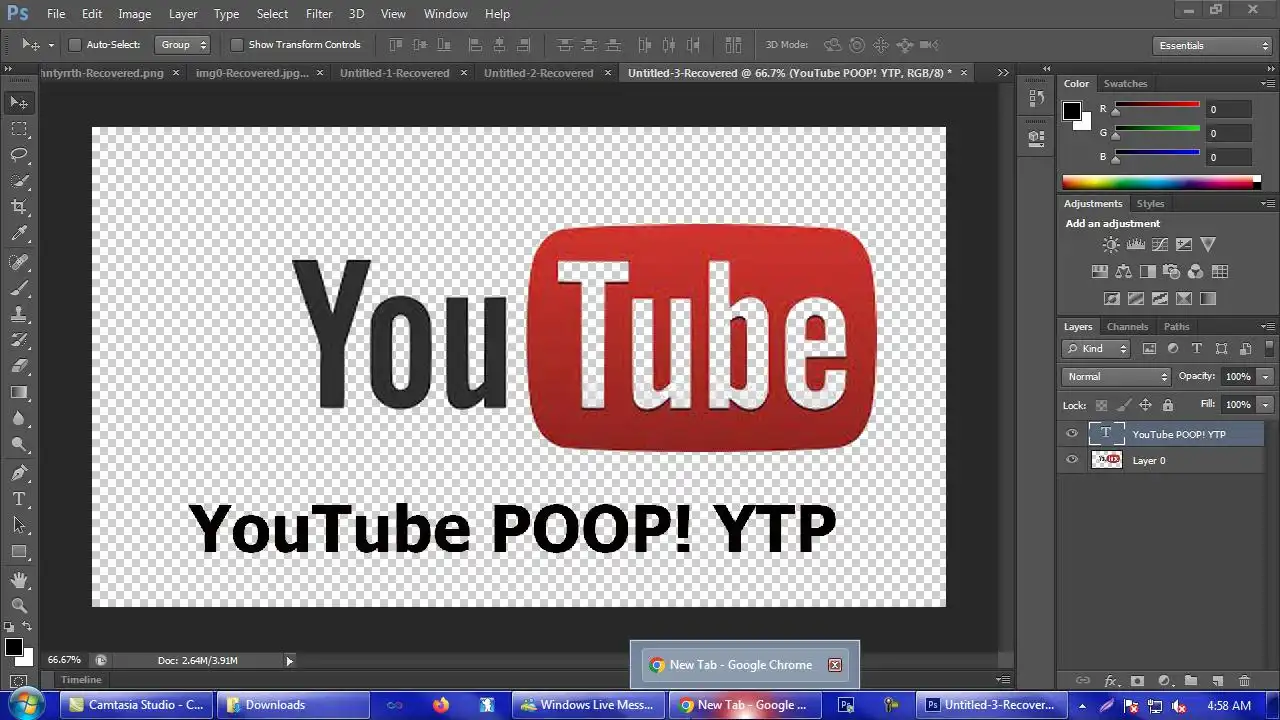Screen dimensions: 1280x720
Task: Select the Path Selection tool
Action: coord(19,525)
